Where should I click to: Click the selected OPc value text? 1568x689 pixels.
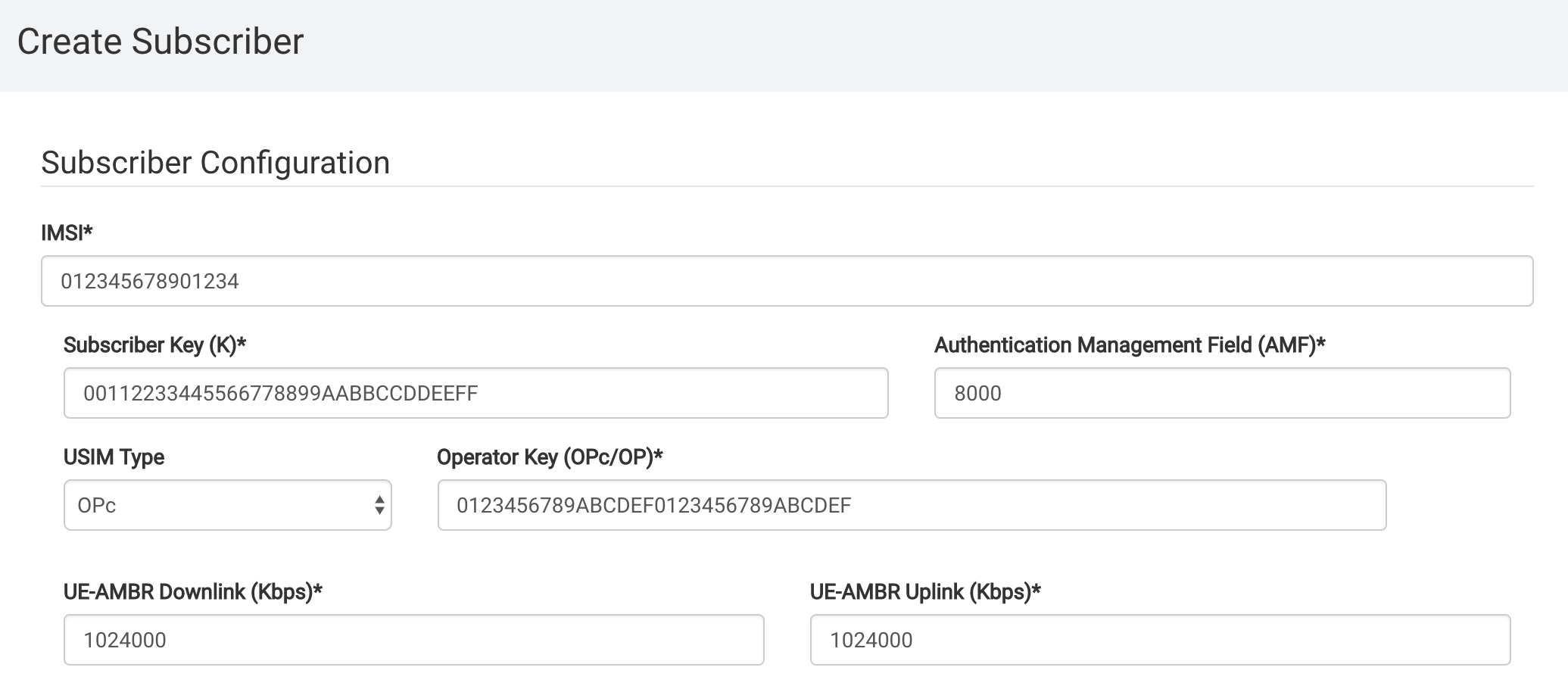[97, 505]
